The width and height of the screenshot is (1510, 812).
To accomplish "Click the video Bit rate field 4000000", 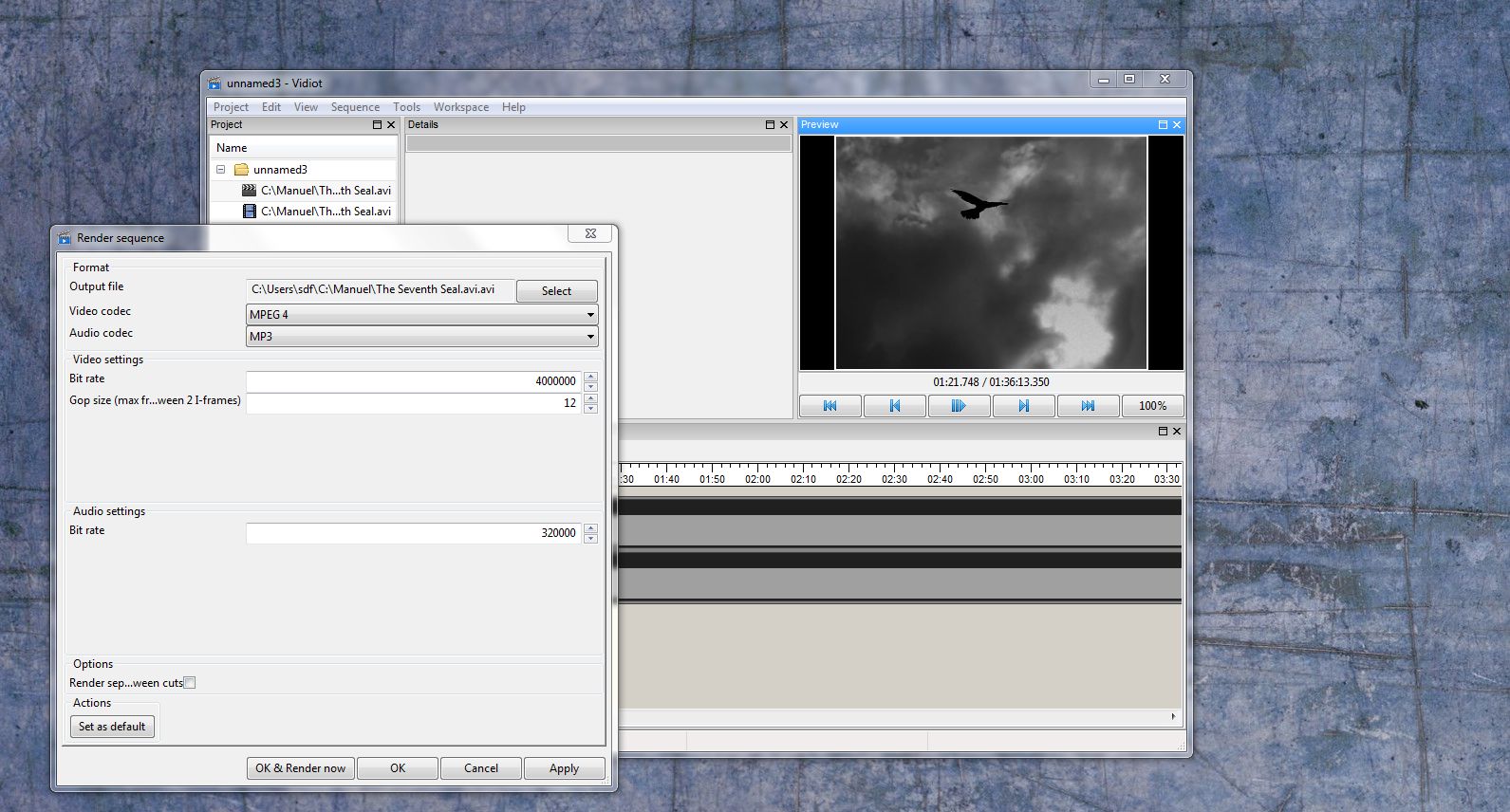I will coord(414,381).
